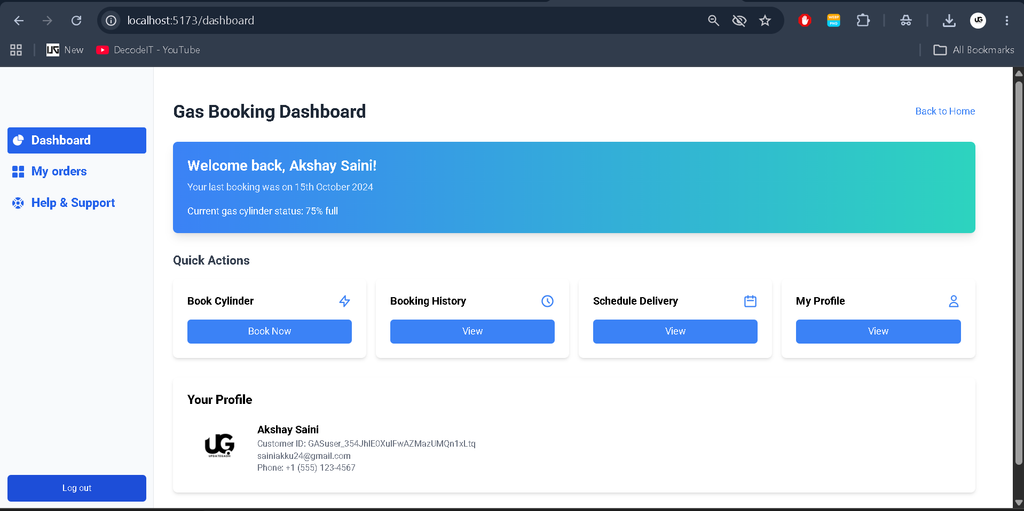Image resolution: width=1024 pixels, height=511 pixels.
Task: Click Book Now button
Action: point(270,331)
